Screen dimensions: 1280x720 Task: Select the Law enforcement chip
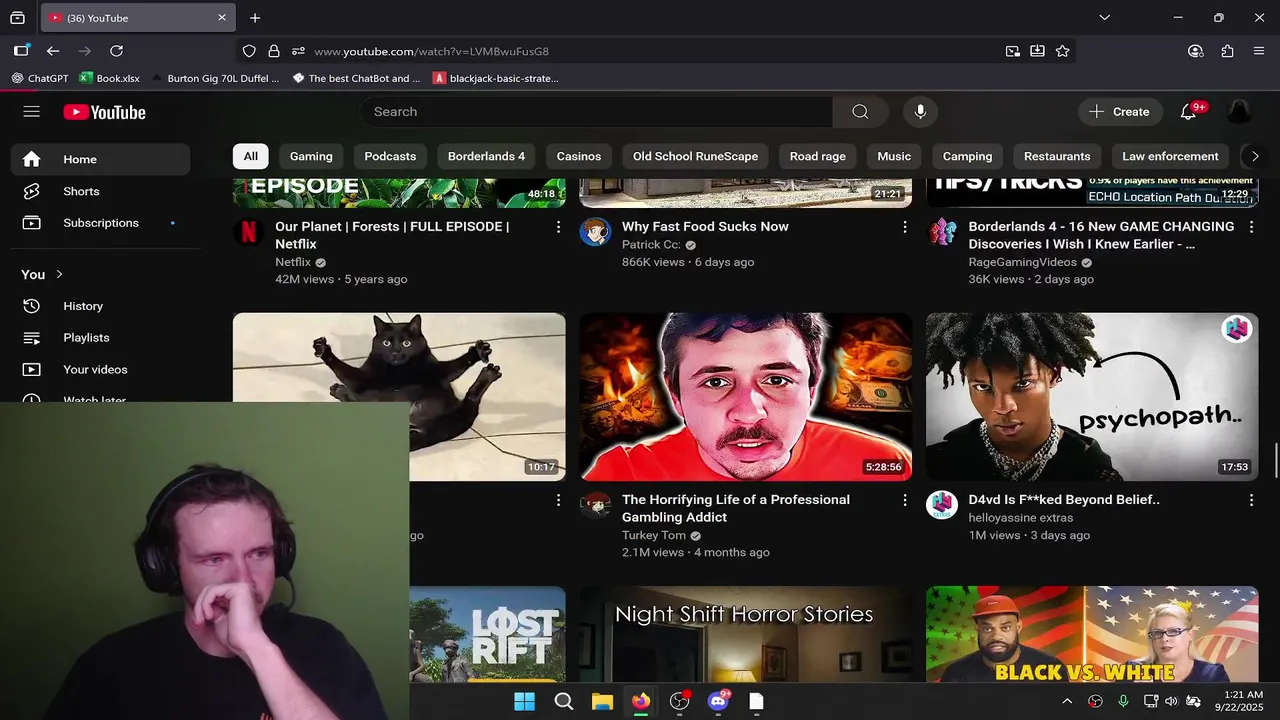(1170, 156)
